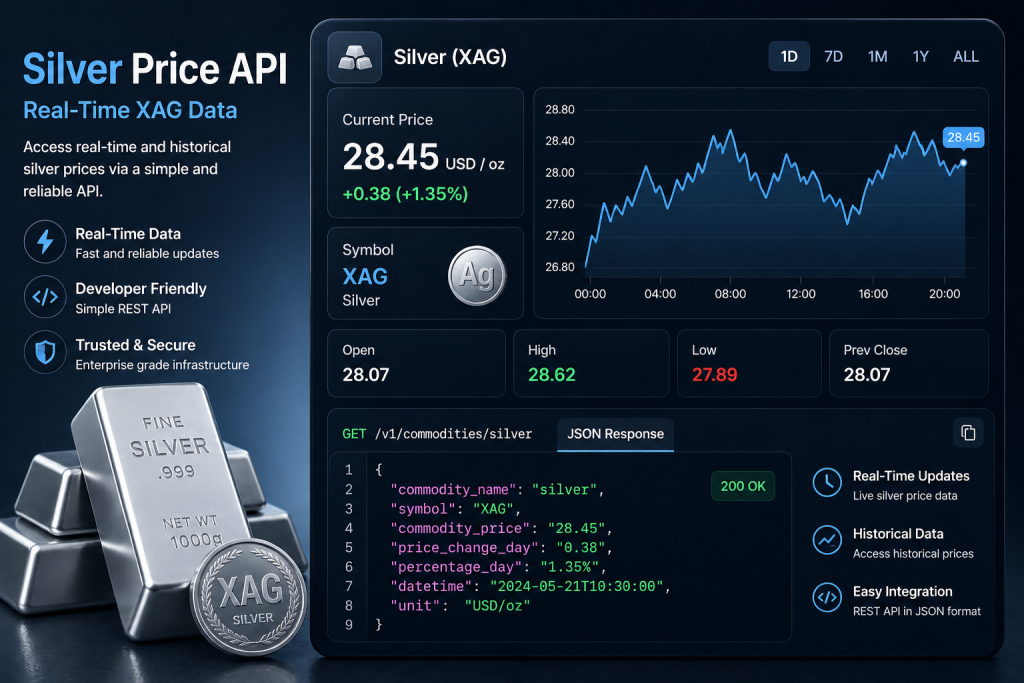Viewport: 1024px width, 683px height.
Task: Click the Real-Time XAG Data subtitle
Action: click(130, 110)
